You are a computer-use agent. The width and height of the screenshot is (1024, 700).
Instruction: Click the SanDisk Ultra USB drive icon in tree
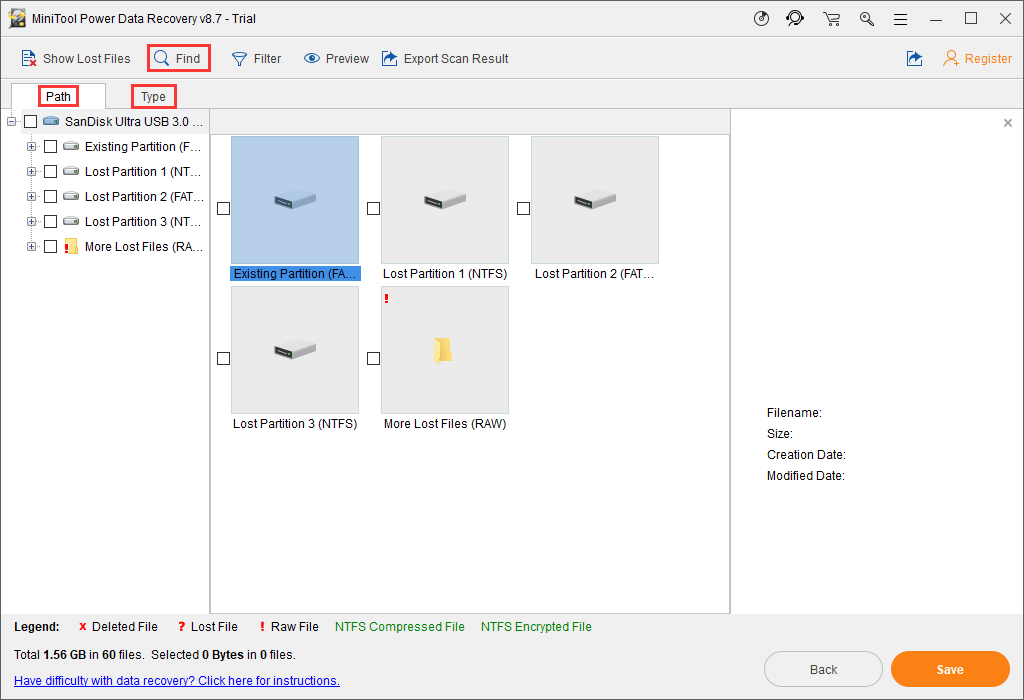51,121
